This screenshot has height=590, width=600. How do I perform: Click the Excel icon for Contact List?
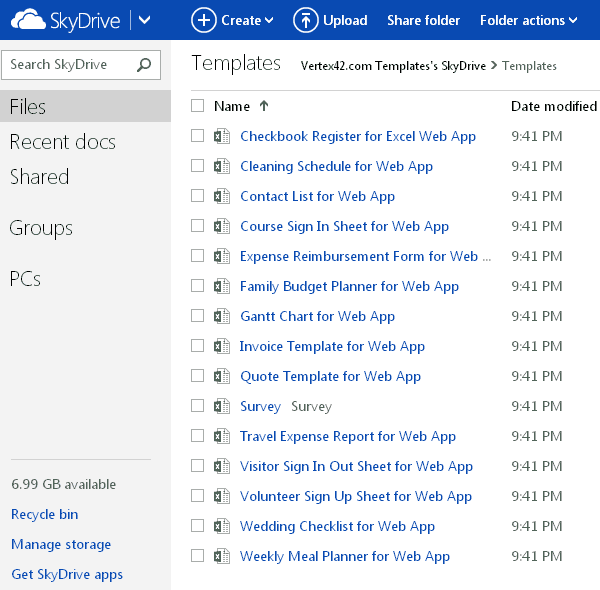[222, 196]
